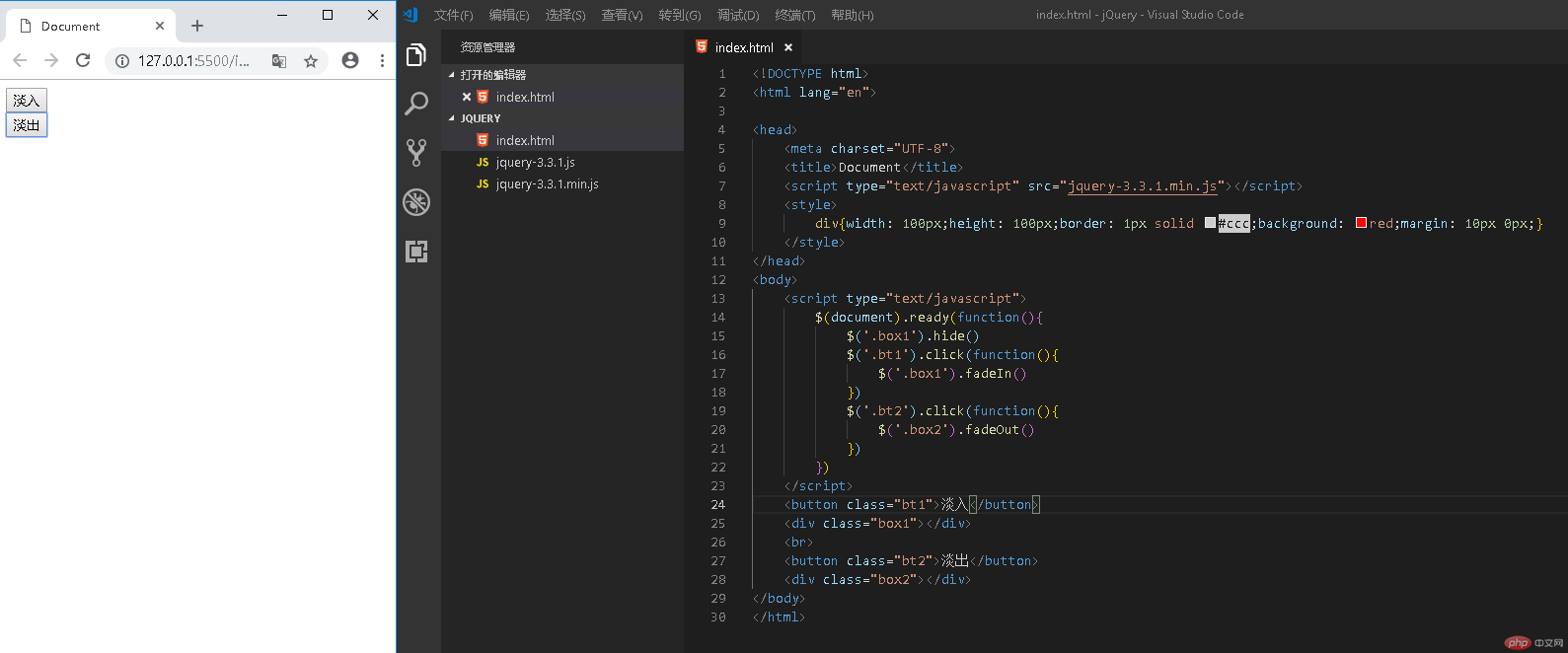
Task: Open the Debug icon in activity bar
Action: click(416, 202)
